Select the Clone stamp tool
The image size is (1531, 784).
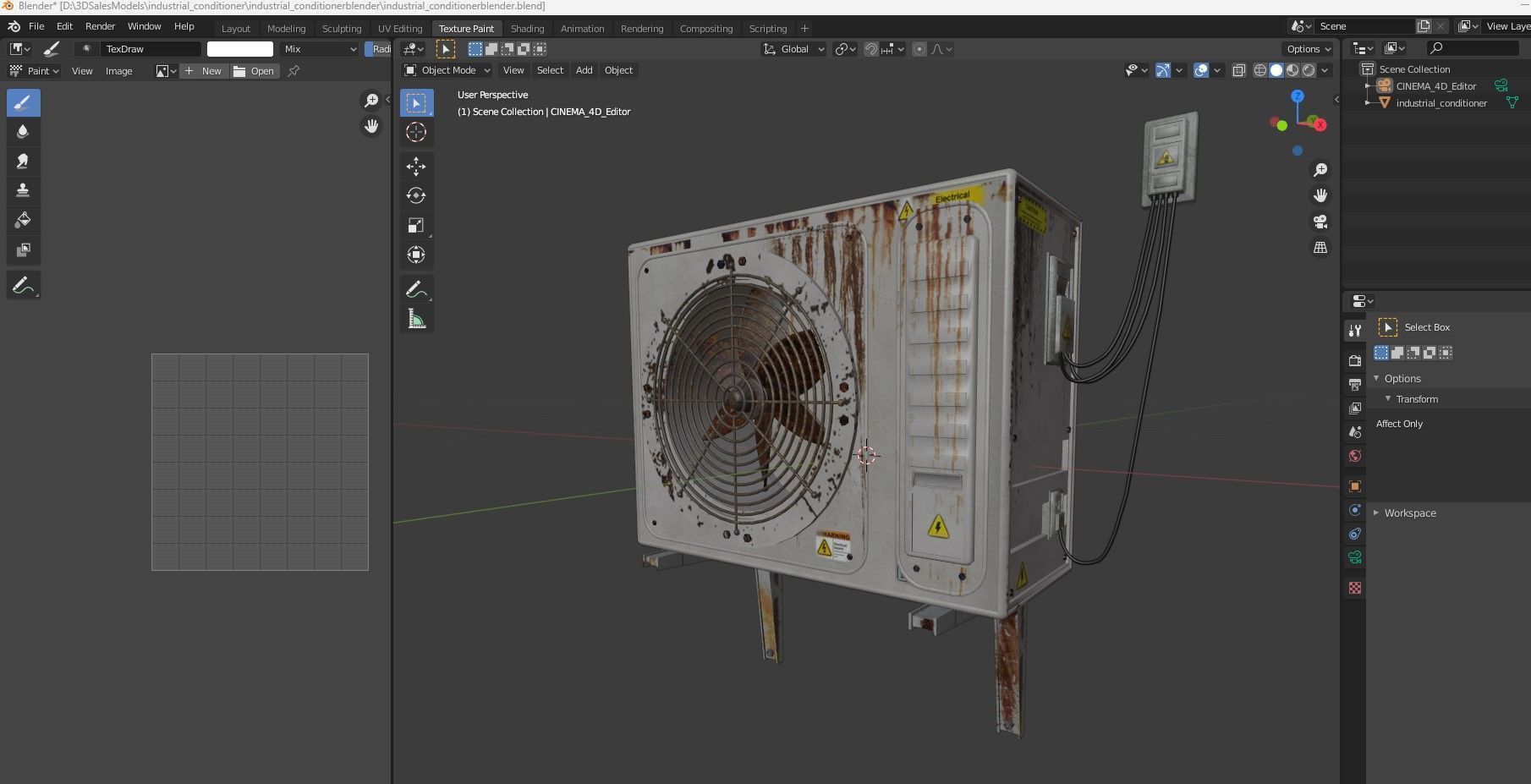click(23, 190)
